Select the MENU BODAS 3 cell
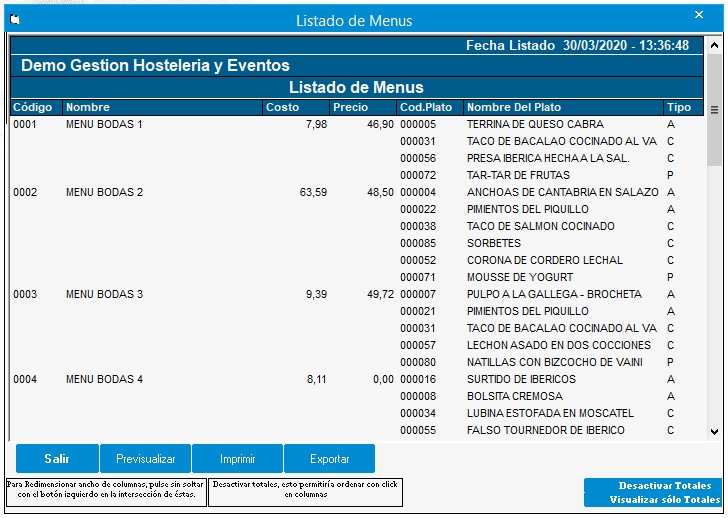 (x=104, y=294)
